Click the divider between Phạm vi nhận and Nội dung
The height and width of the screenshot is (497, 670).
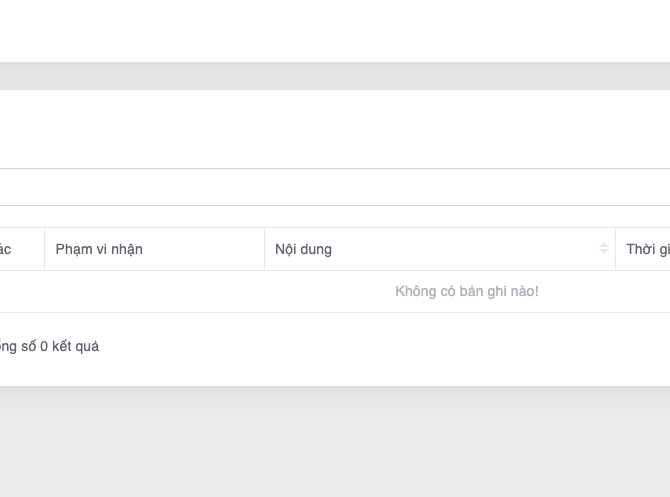pyautogui.click(x=264, y=249)
